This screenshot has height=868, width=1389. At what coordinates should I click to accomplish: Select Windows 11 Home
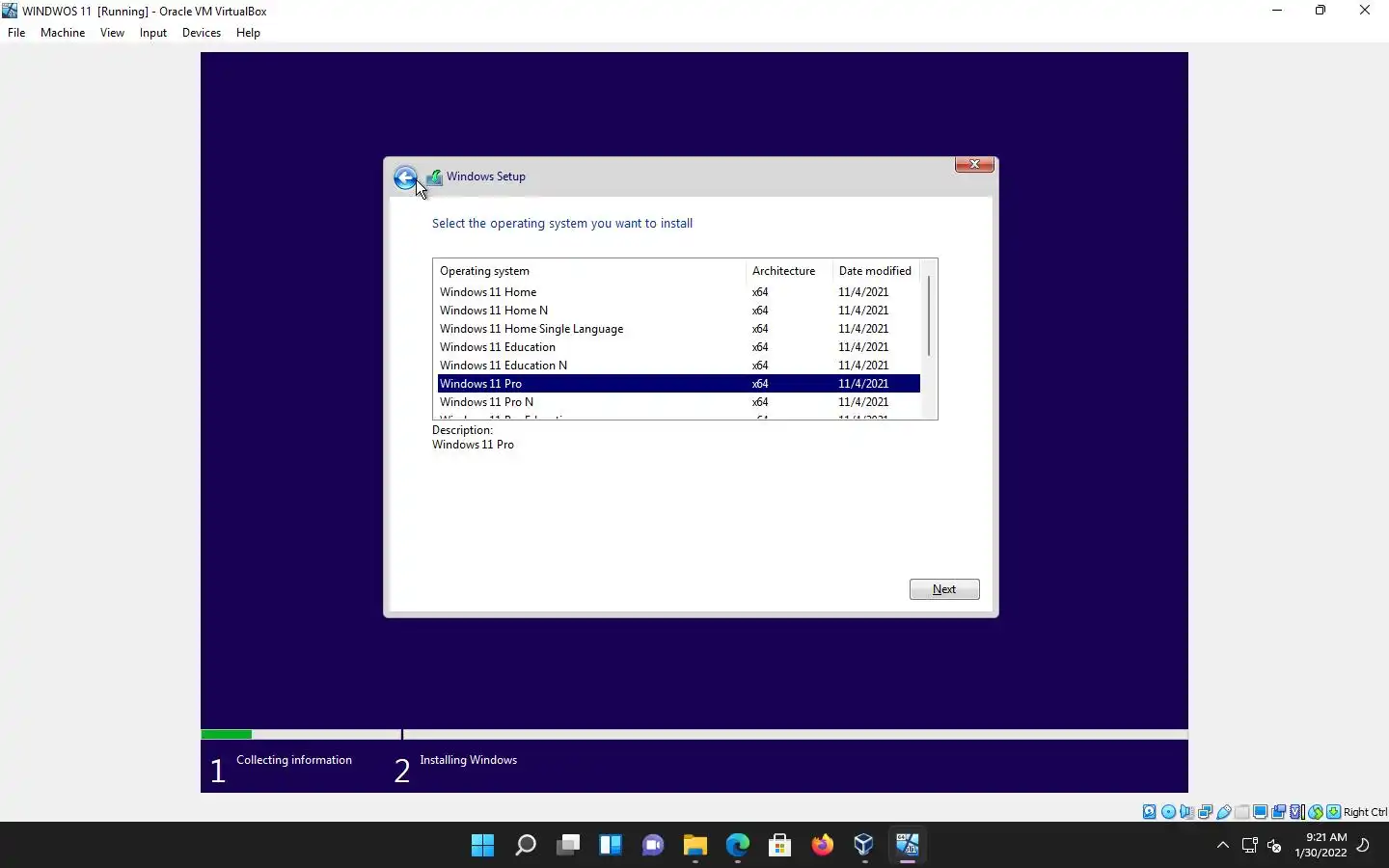click(678, 292)
